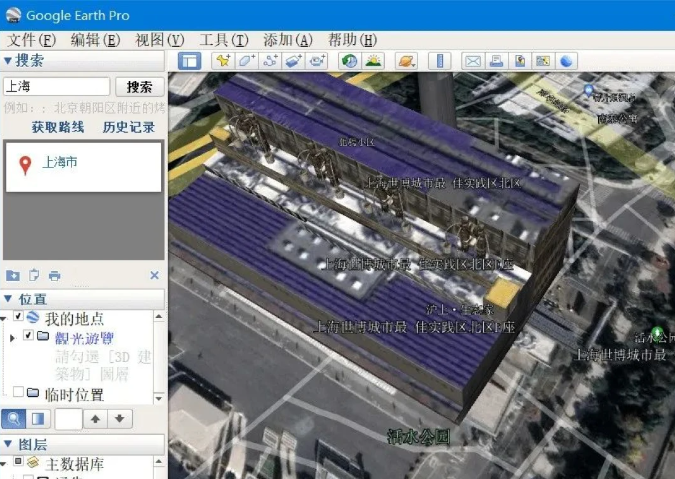Record a tour with the camera icon

pyautogui.click(x=317, y=61)
